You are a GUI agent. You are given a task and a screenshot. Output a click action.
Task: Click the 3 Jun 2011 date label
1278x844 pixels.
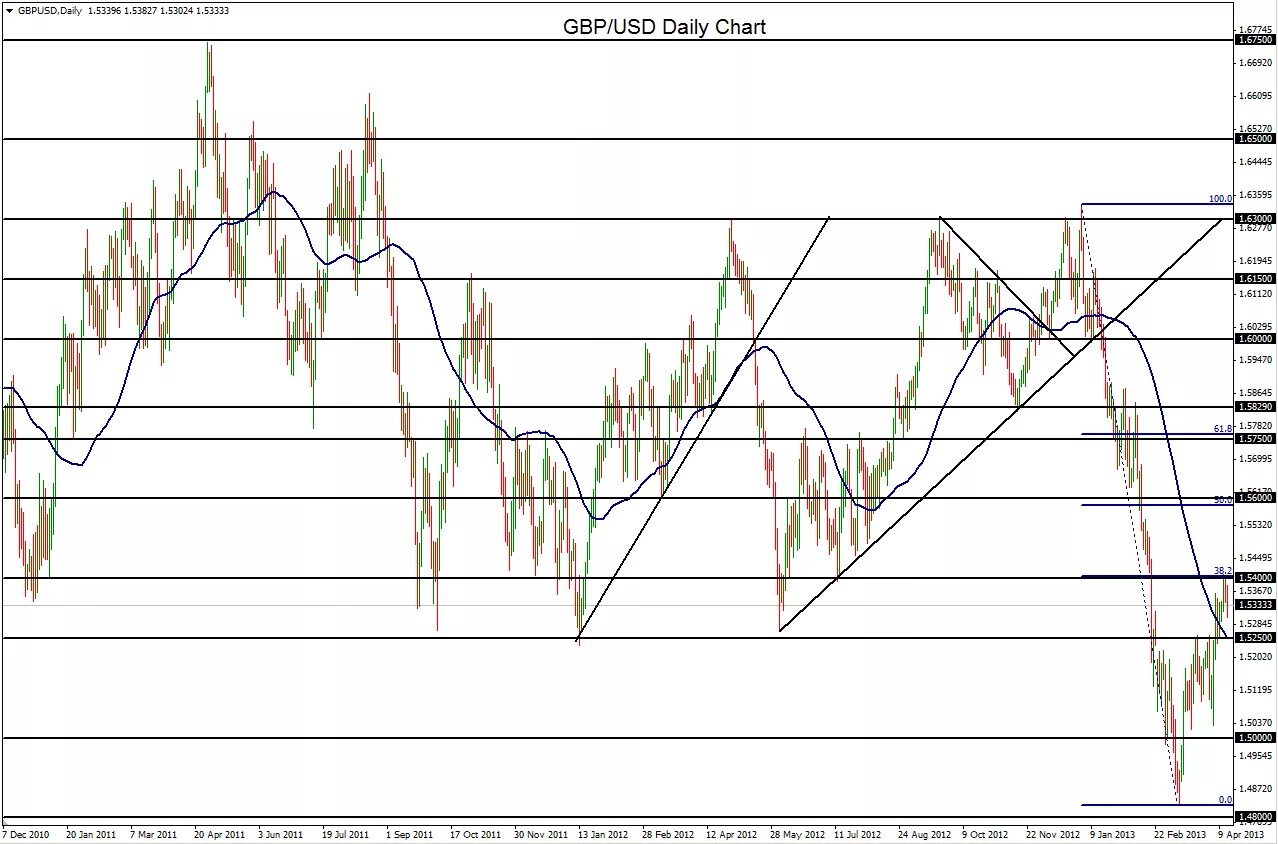click(281, 833)
